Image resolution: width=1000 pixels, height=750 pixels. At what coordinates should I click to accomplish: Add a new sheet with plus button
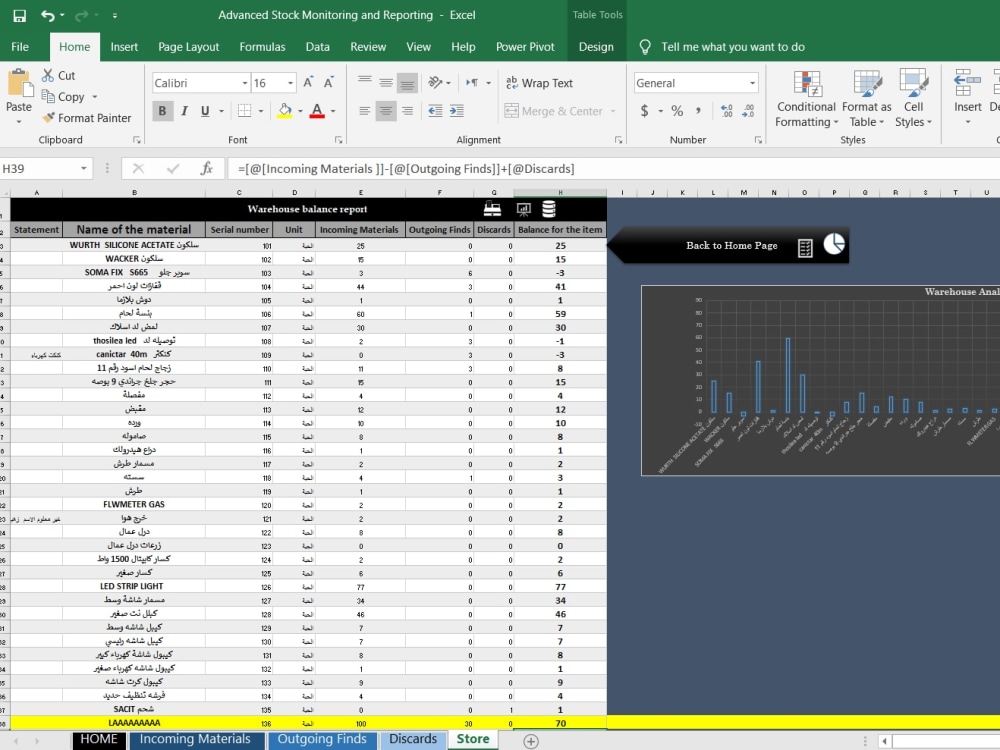click(531, 741)
